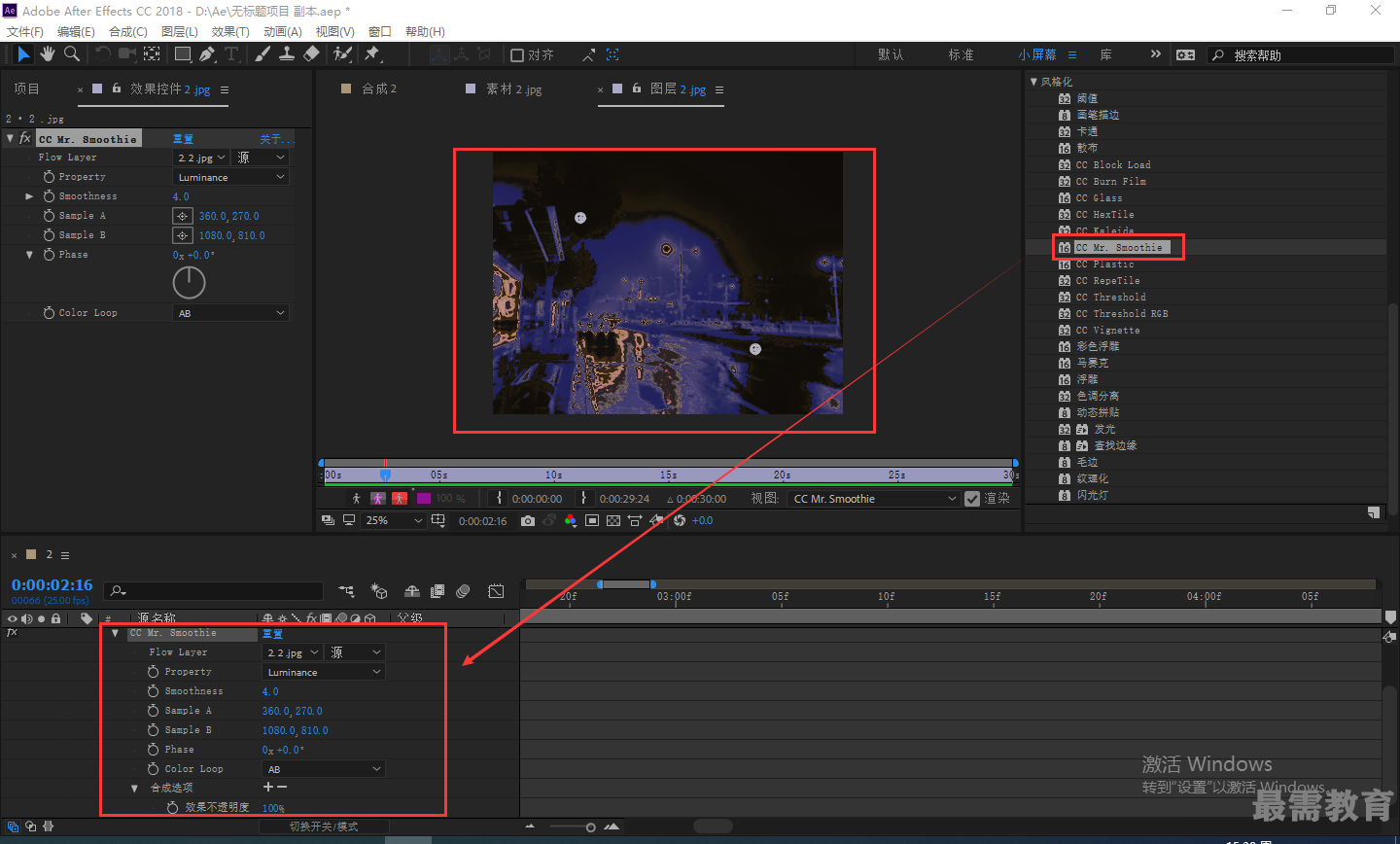The width and height of the screenshot is (1400, 844).
Task: Click Sample A crosshair point picker button
Action: (183, 216)
